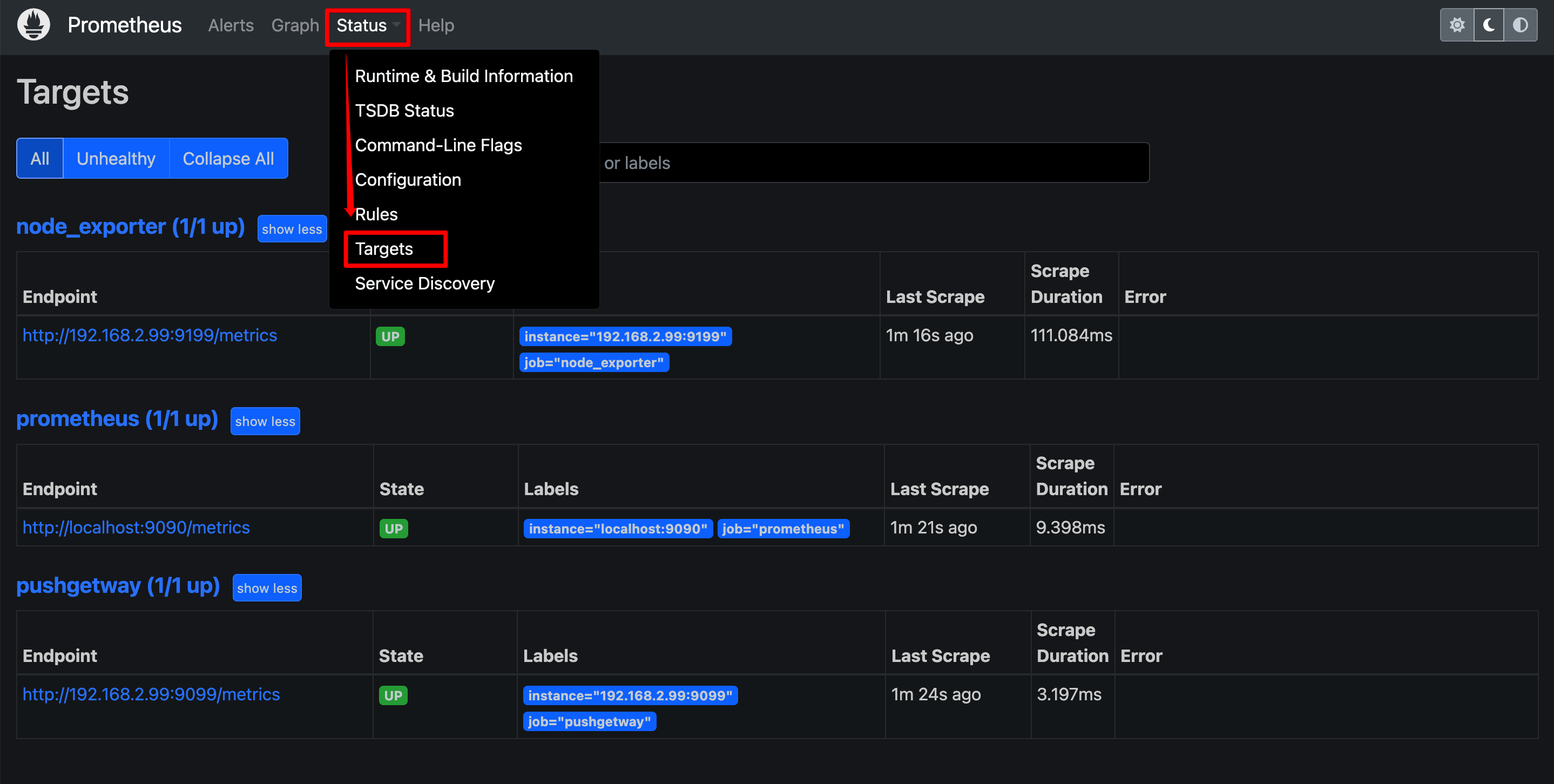Click the Prometheus brand title

point(124,25)
